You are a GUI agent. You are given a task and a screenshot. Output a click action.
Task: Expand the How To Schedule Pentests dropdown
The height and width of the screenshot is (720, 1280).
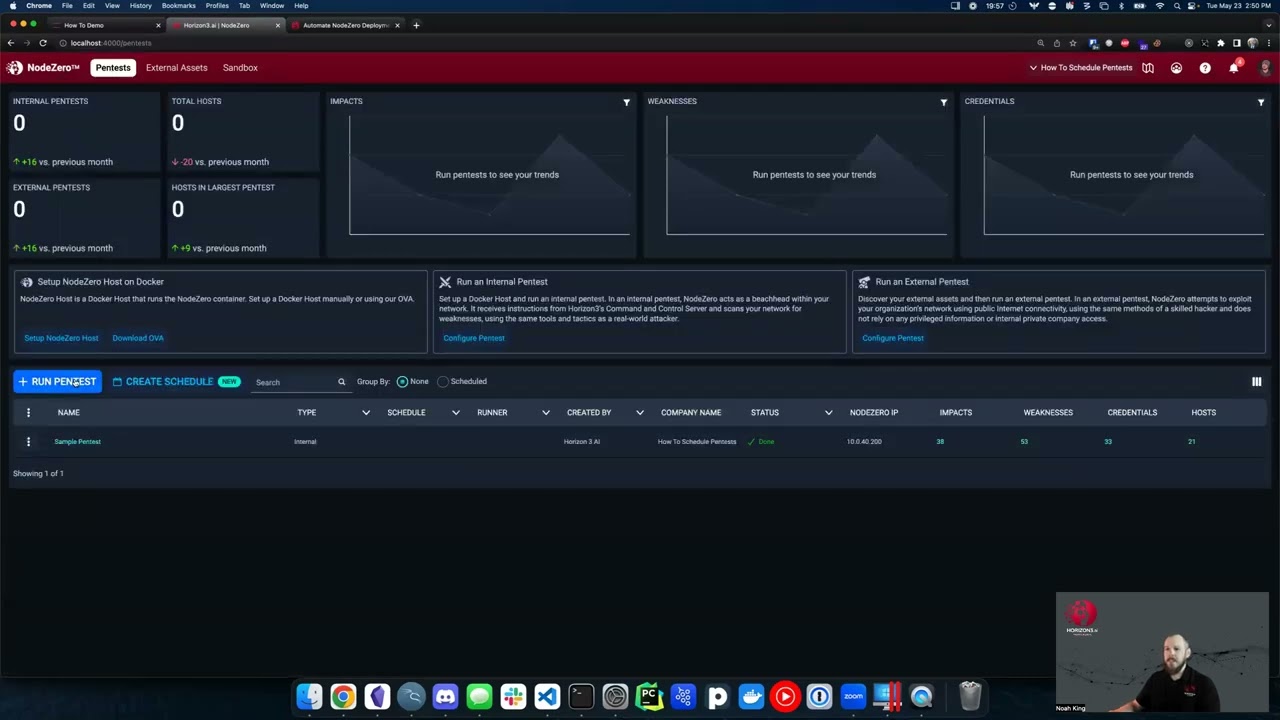tap(1081, 68)
